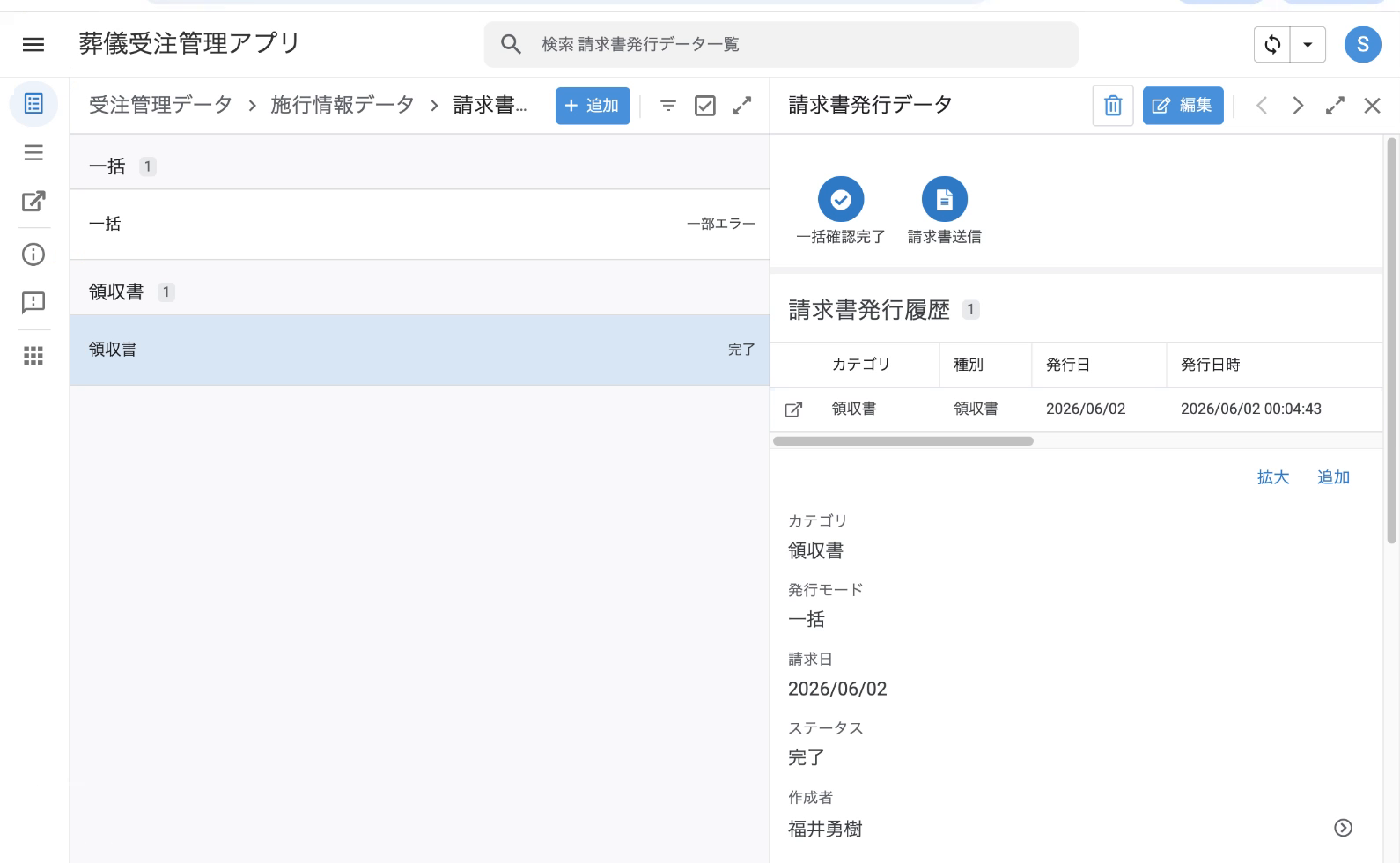1400x863 pixels.
Task: Click the trash delete icon
Action: [x=1113, y=106]
